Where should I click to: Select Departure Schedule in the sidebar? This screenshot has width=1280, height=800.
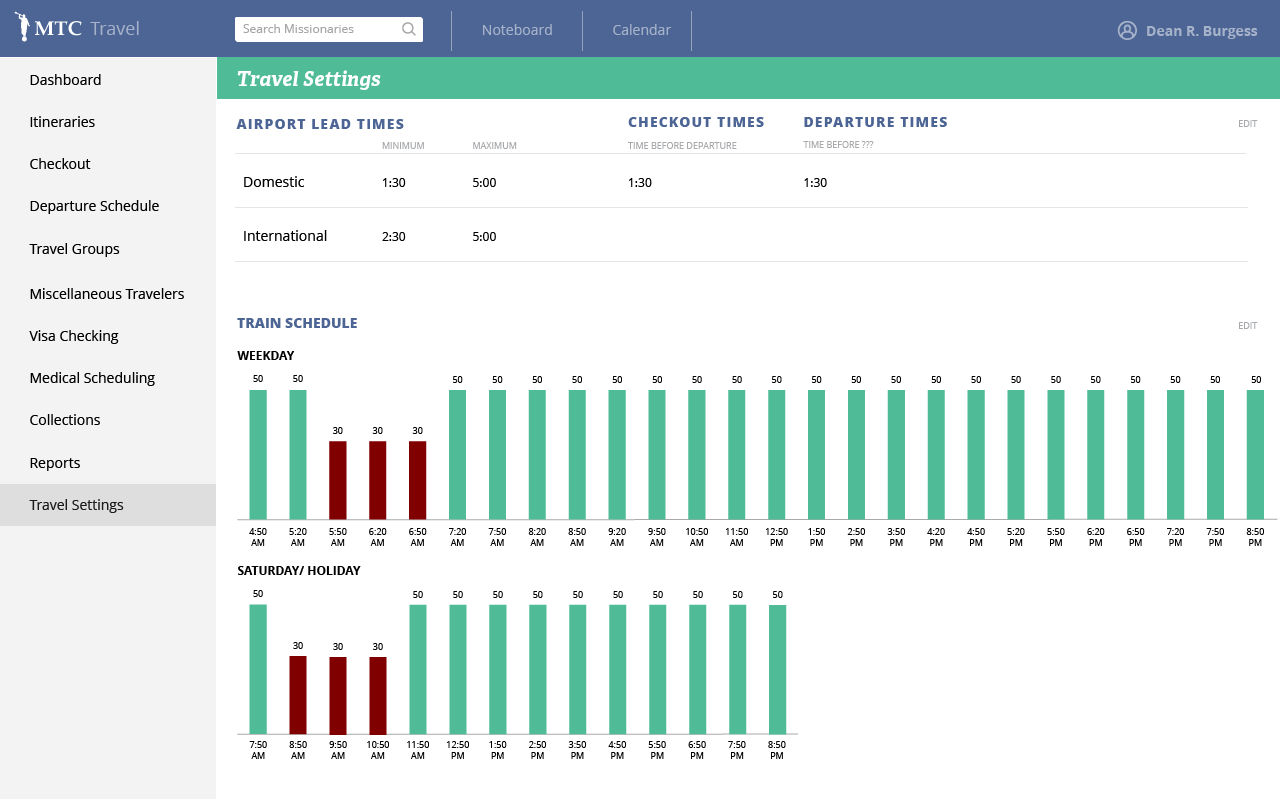[94, 206]
